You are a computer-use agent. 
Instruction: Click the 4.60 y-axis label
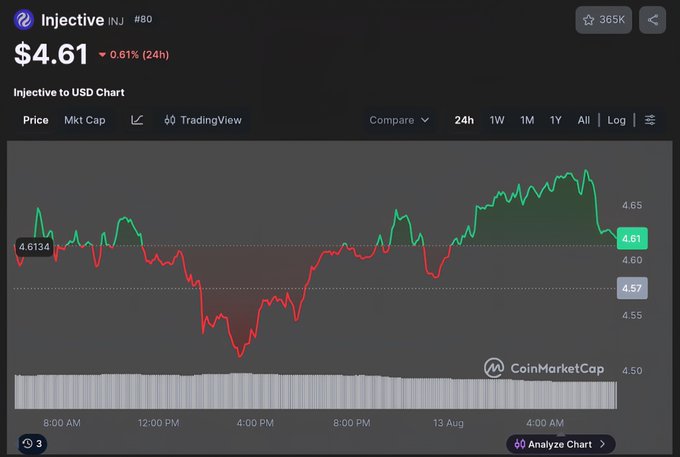pos(632,260)
